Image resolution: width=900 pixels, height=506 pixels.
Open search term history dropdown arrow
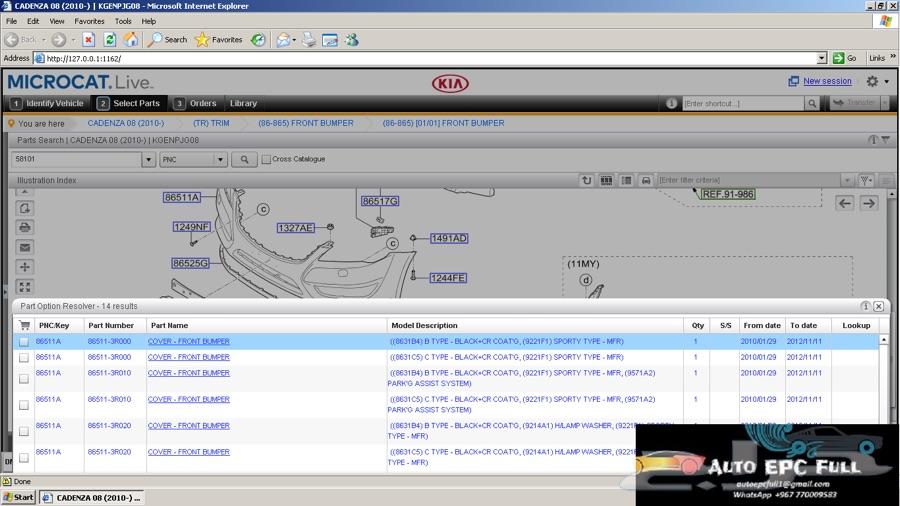149,159
